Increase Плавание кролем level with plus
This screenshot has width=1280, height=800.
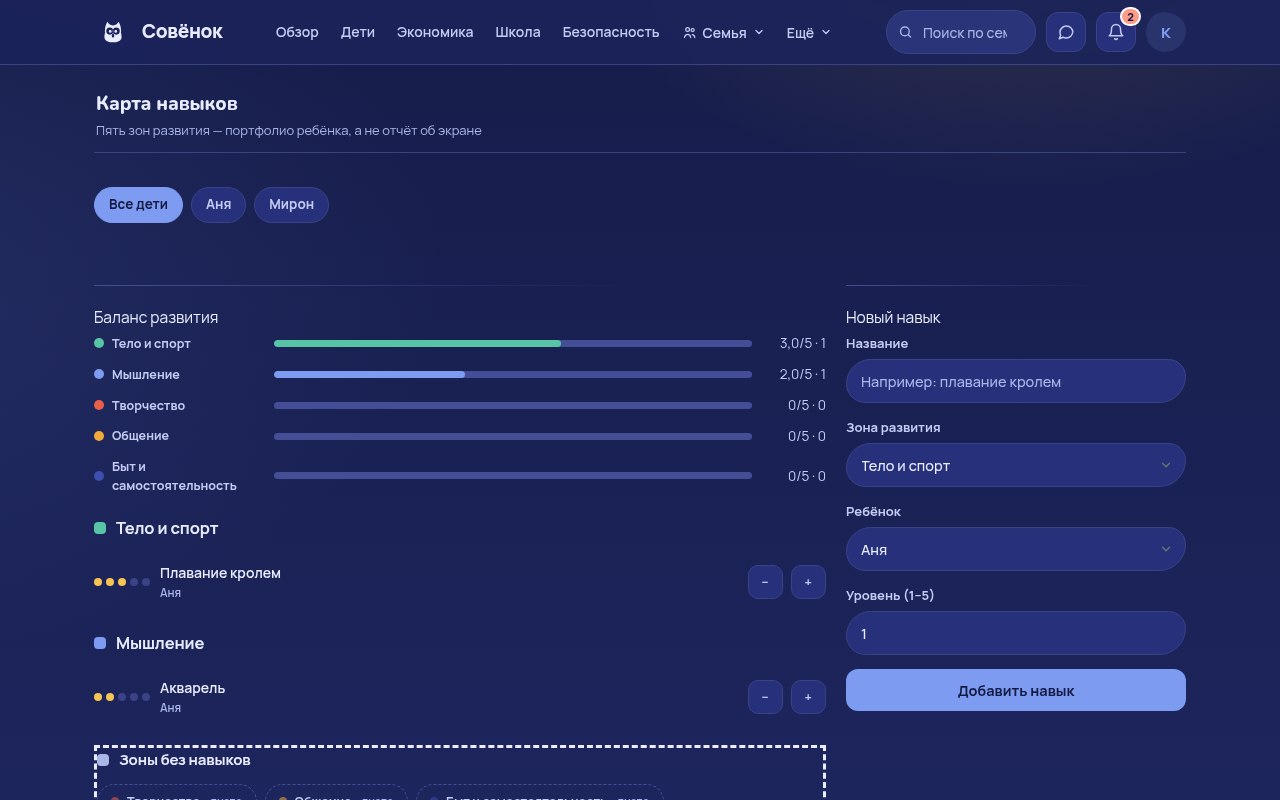click(x=808, y=582)
